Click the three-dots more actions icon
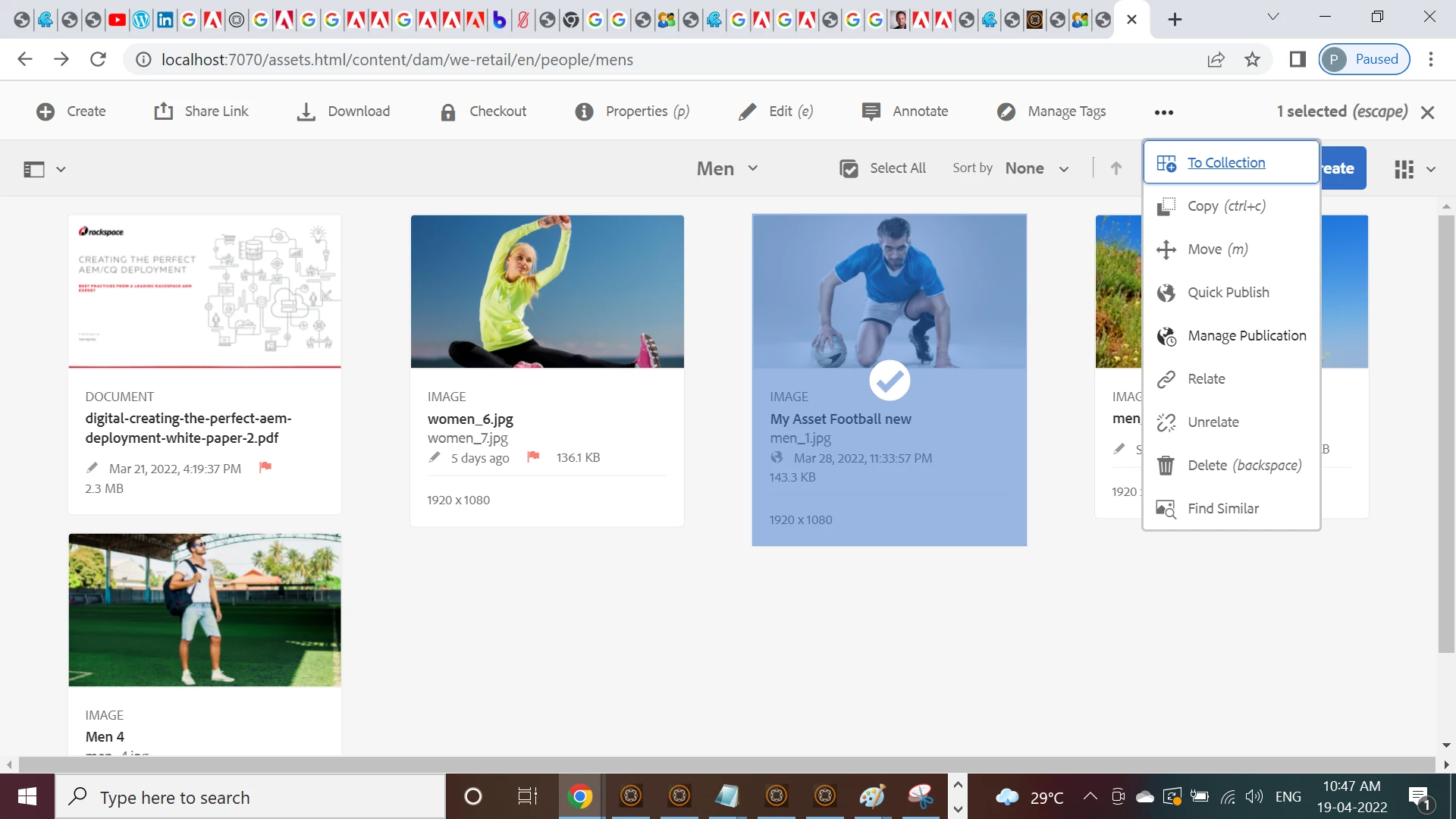This screenshot has height=819, width=1456. point(1163,112)
